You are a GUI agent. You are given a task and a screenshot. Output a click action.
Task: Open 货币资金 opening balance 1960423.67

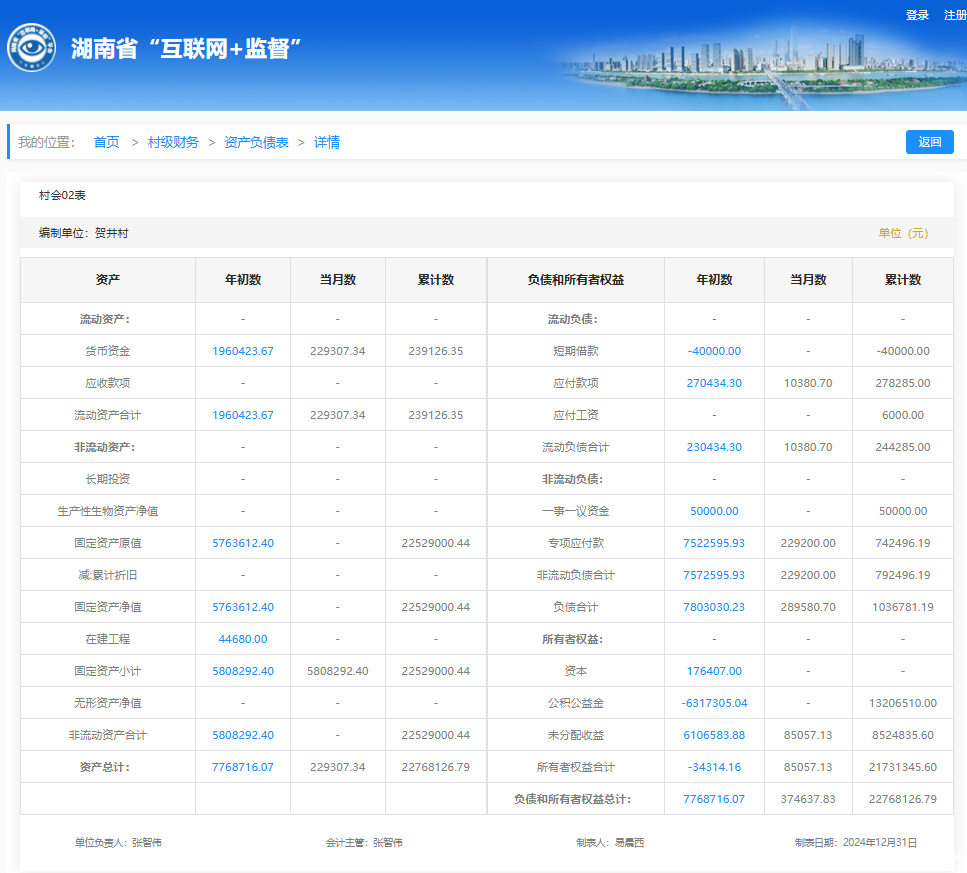242,351
